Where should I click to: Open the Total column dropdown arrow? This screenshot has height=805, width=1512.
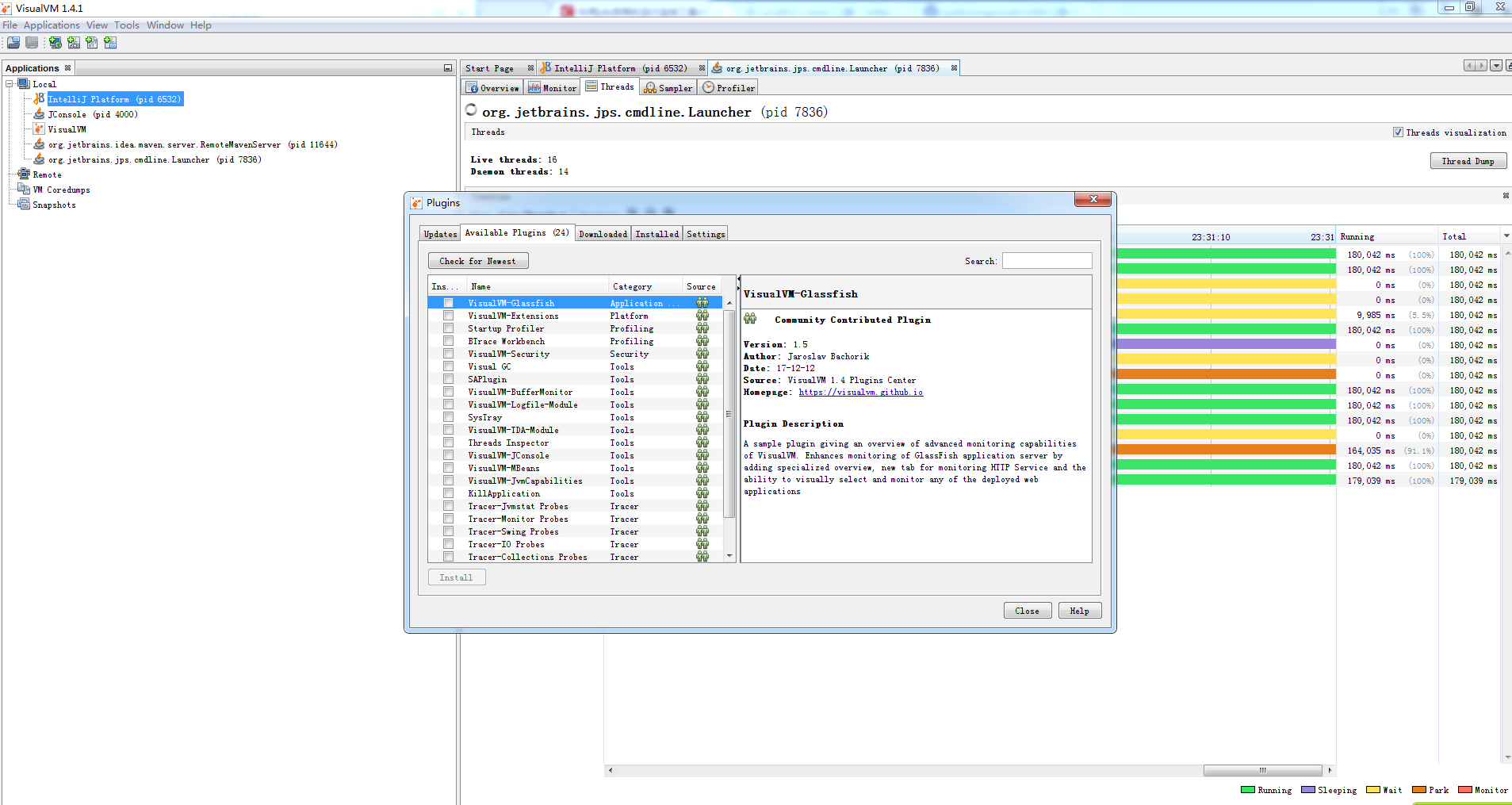pos(1506,236)
